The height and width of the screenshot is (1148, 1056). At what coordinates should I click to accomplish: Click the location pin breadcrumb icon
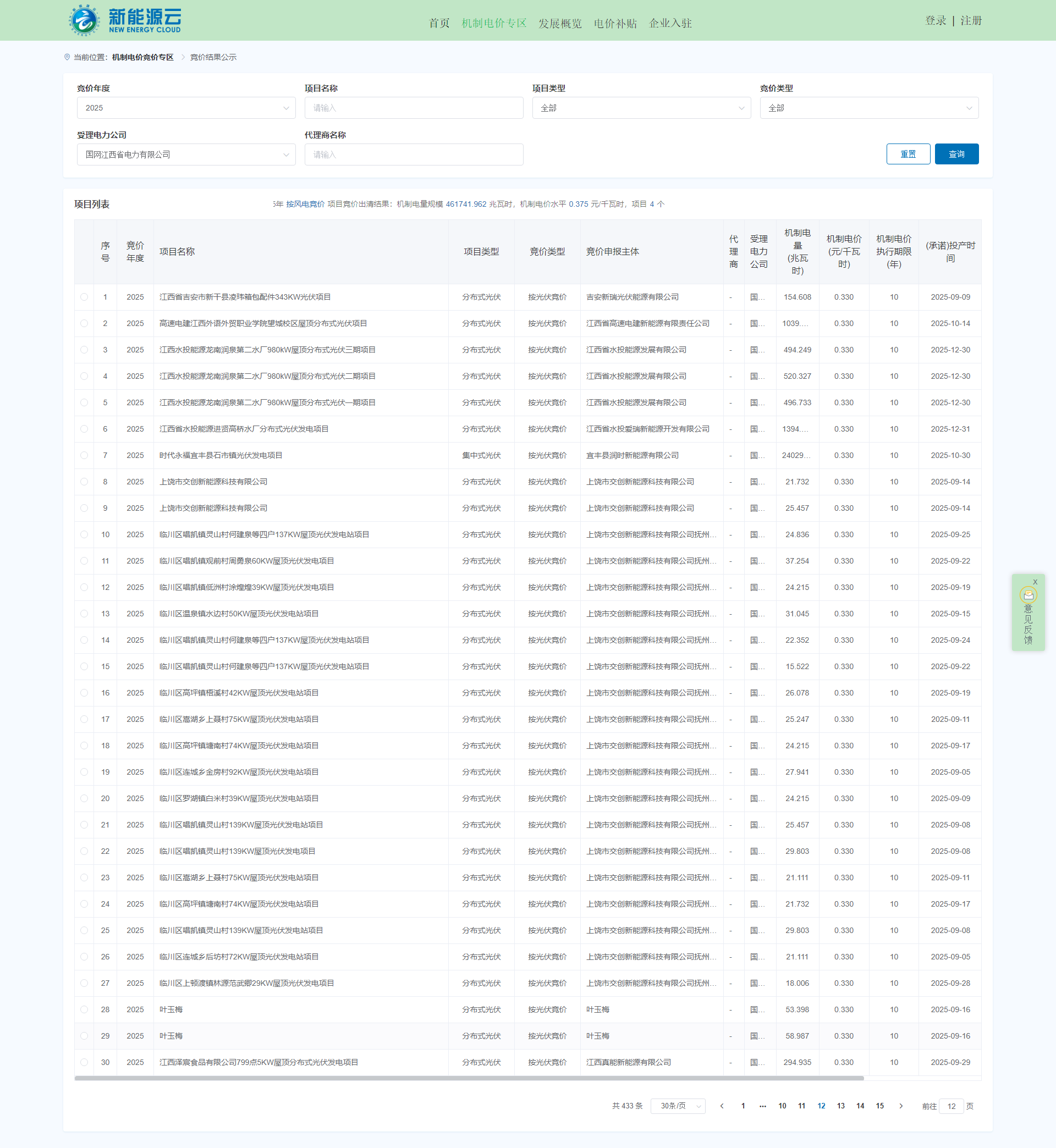point(67,57)
